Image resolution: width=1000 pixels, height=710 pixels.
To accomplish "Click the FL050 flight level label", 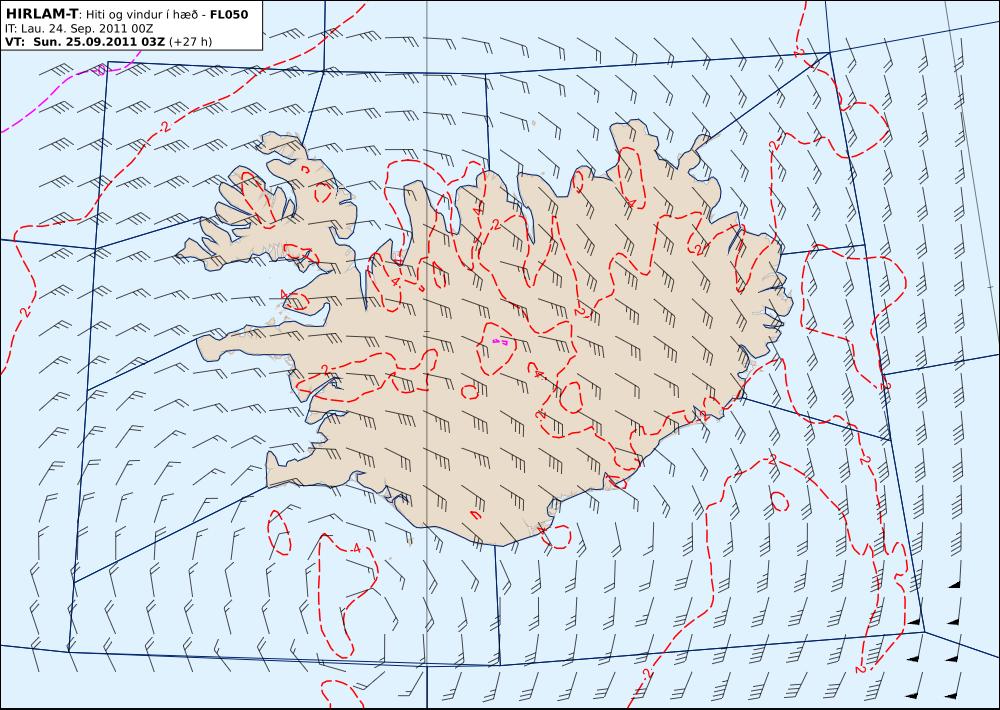I will (x=229, y=14).
